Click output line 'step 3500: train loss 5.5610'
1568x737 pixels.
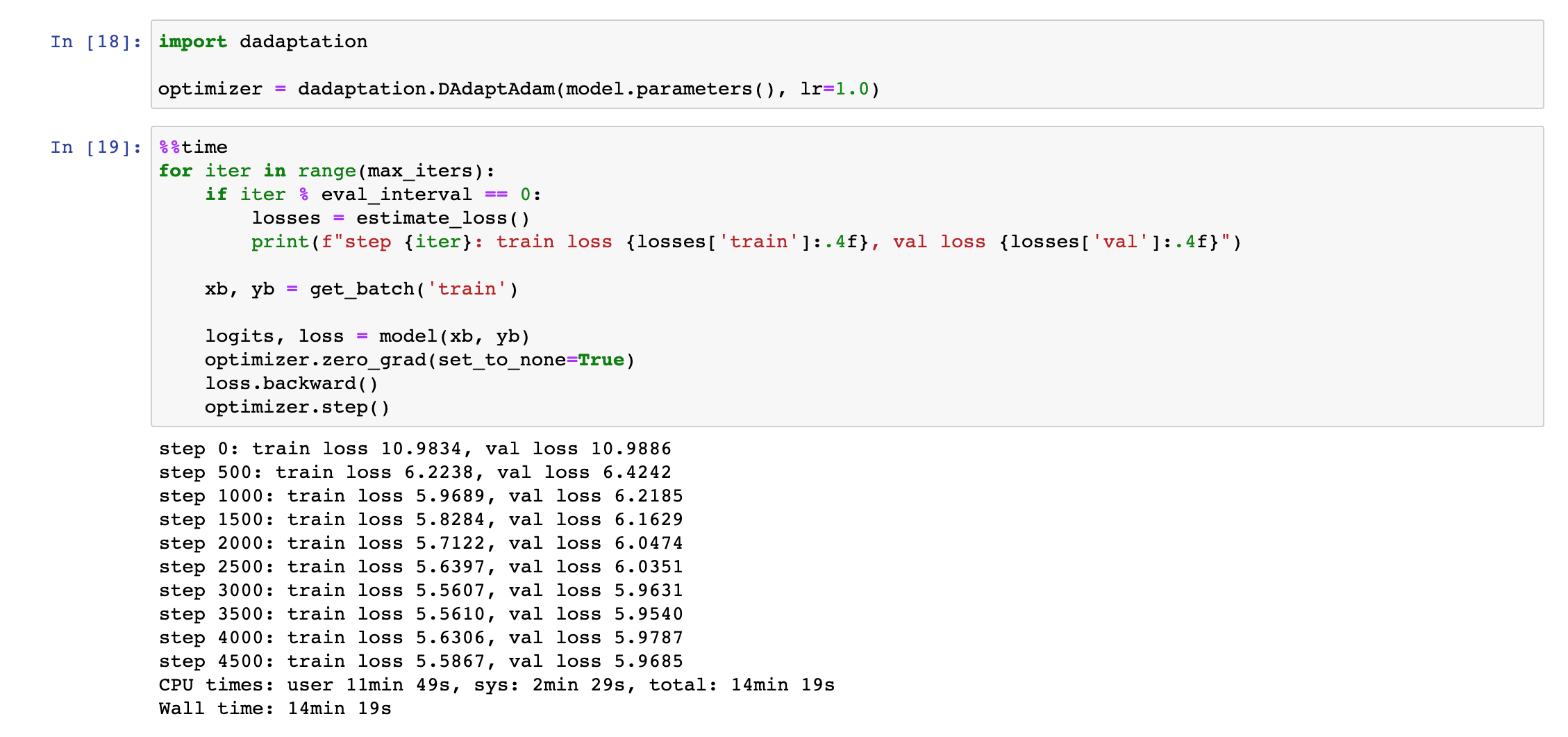click(x=421, y=614)
